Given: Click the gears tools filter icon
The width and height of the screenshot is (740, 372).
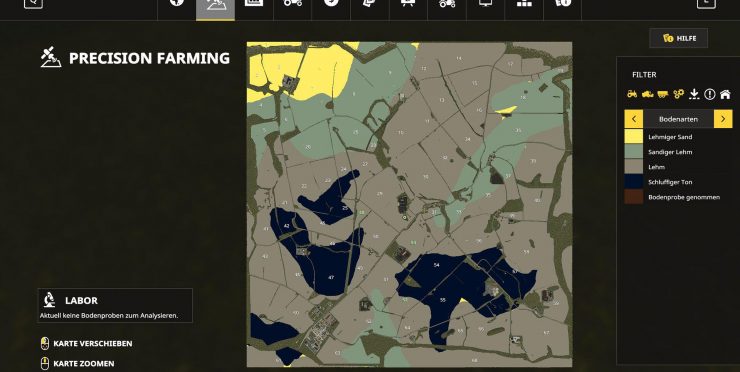Looking at the screenshot, I should pos(679,94).
